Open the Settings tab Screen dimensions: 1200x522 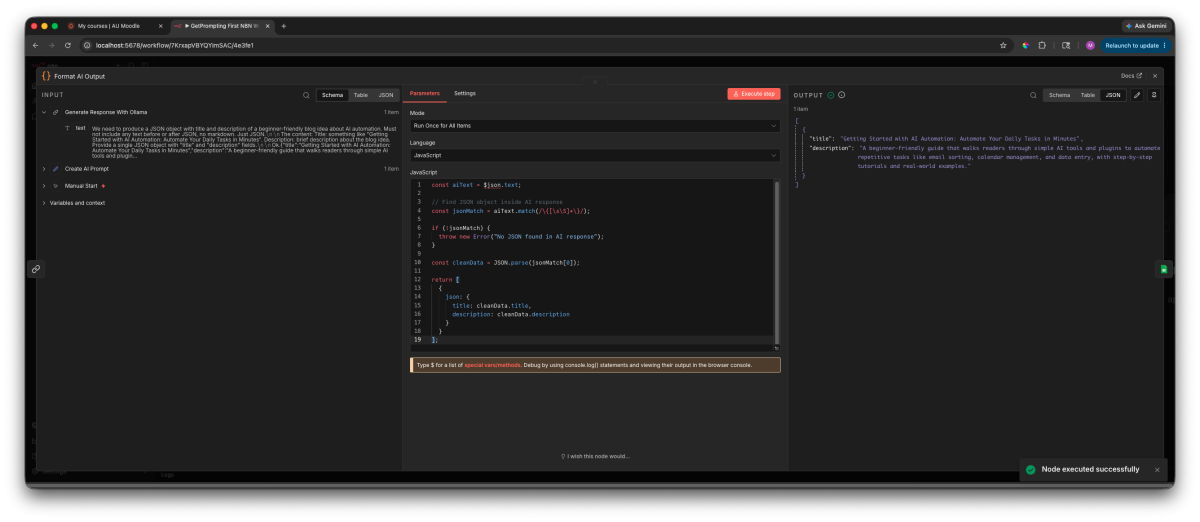point(465,93)
